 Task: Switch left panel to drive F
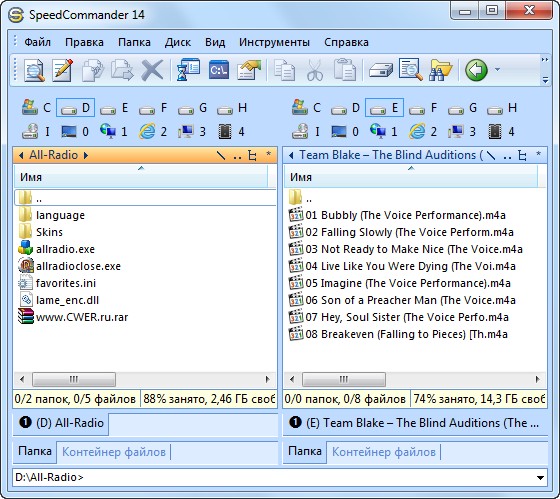[153, 108]
